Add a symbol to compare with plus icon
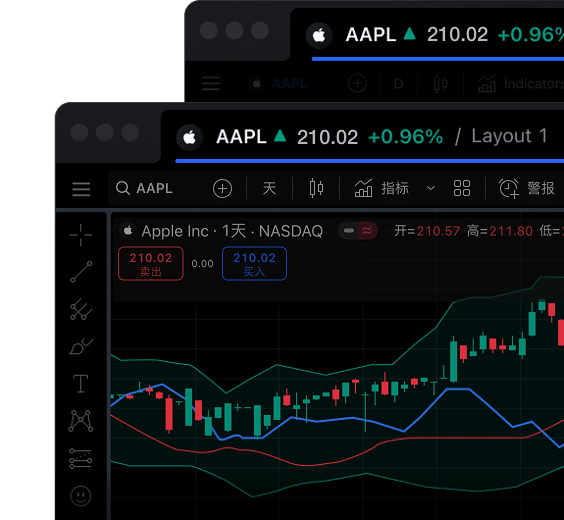The width and height of the screenshot is (564, 520). pyautogui.click(x=222, y=188)
